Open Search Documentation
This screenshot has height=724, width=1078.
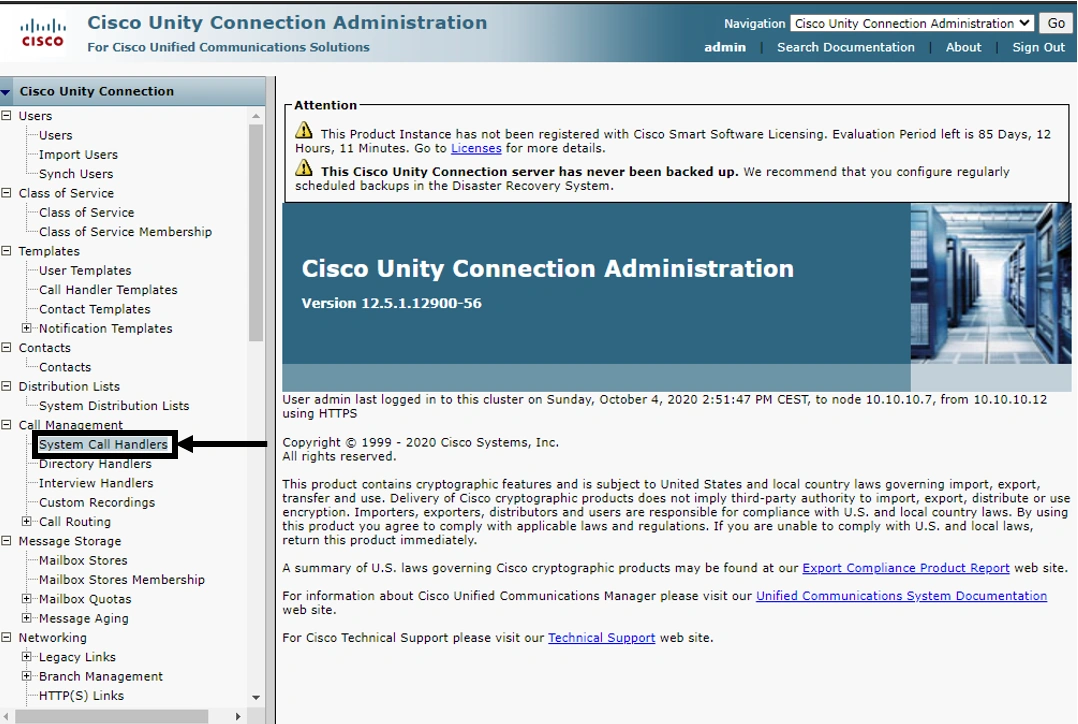(846, 47)
